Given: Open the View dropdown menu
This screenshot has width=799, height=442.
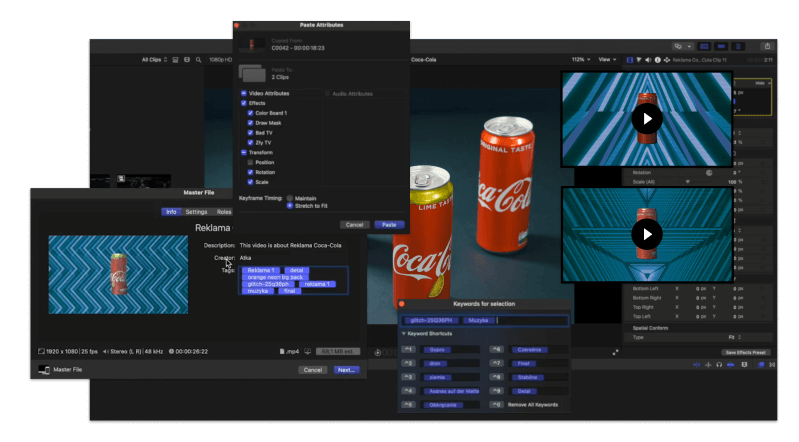Looking at the screenshot, I should point(605,60).
